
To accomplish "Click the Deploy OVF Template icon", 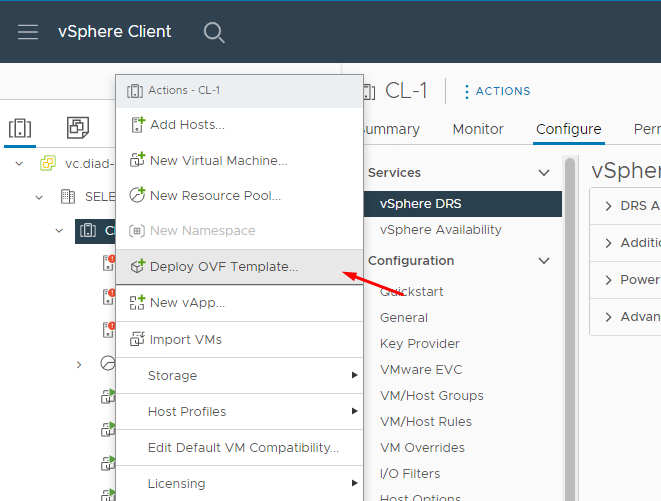I will pyautogui.click(x=136, y=267).
